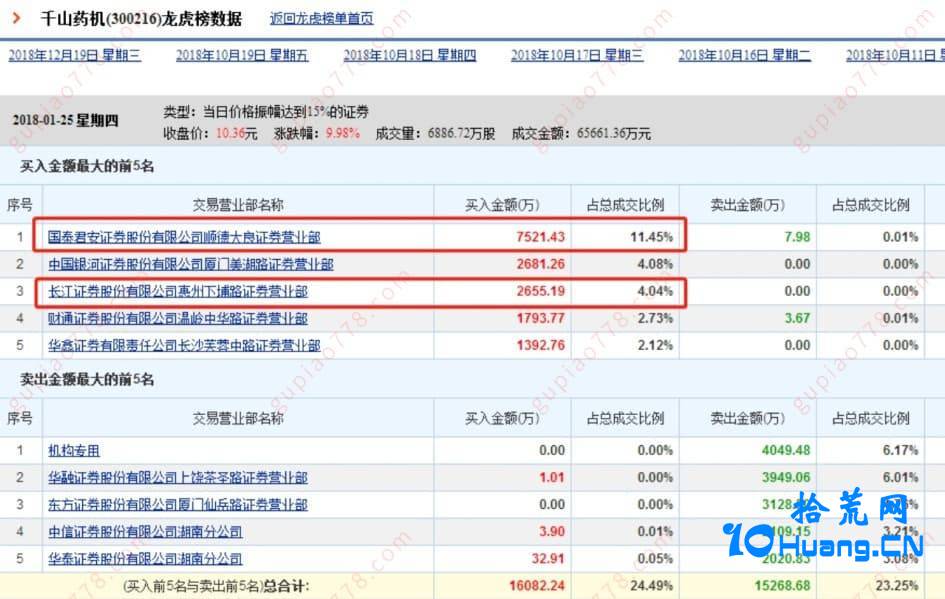Click the total buy amount 16082.24

[x=536, y=586]
